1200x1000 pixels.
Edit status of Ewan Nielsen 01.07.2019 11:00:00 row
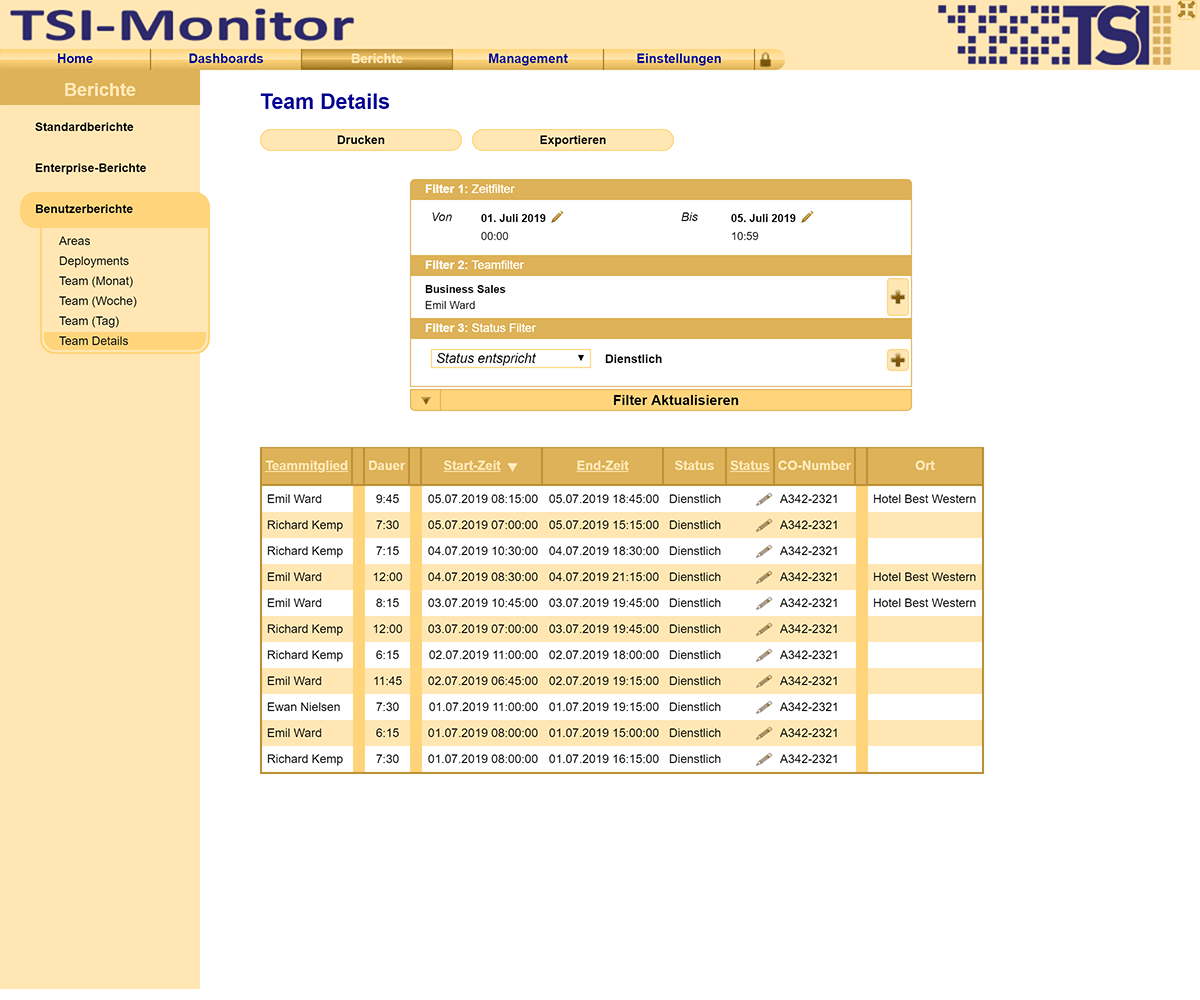click(764, 707)
